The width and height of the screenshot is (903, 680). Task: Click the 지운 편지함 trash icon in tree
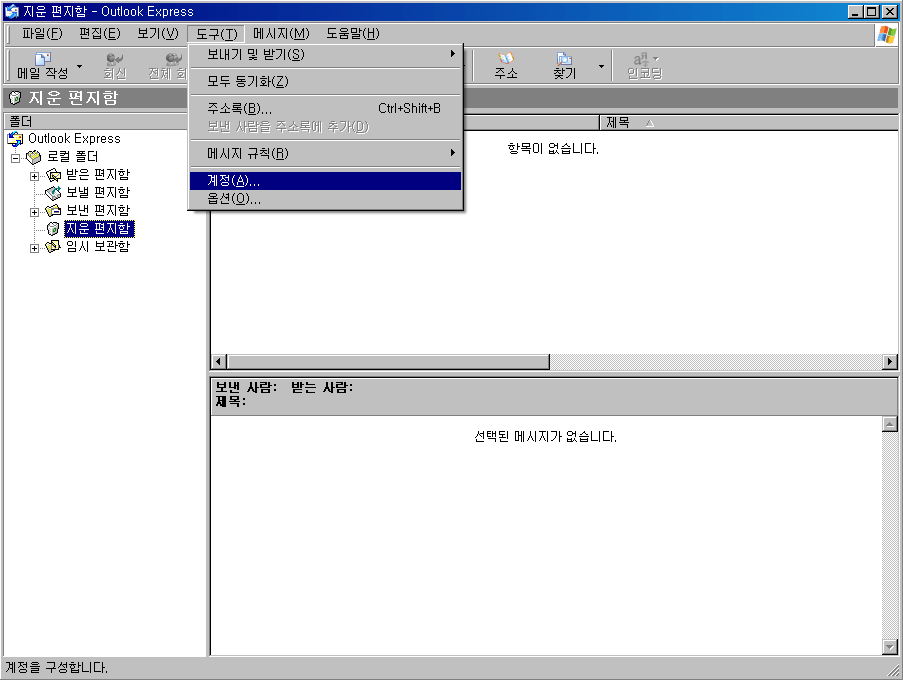[53, 229]
